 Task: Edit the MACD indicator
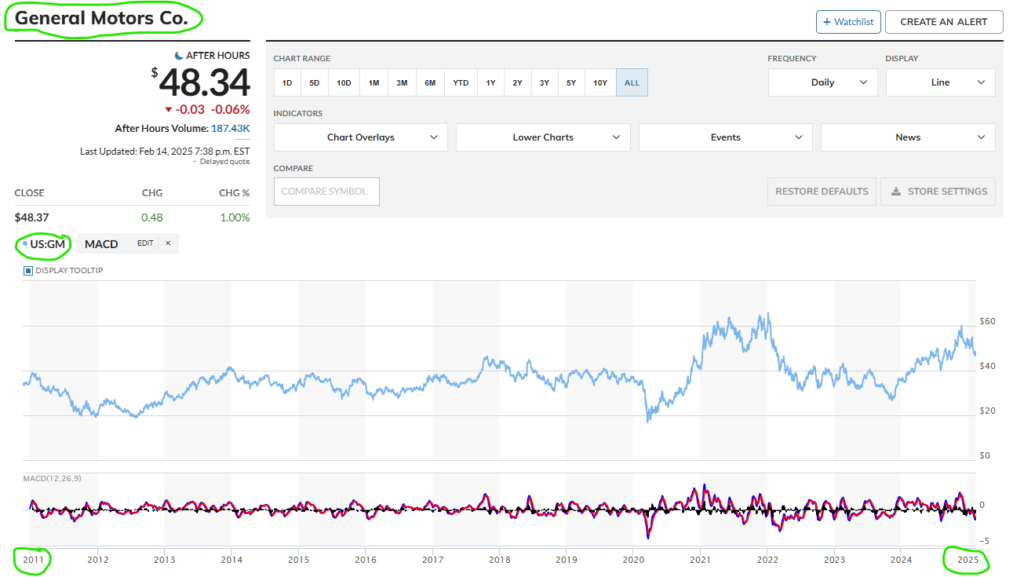(145, 243)
